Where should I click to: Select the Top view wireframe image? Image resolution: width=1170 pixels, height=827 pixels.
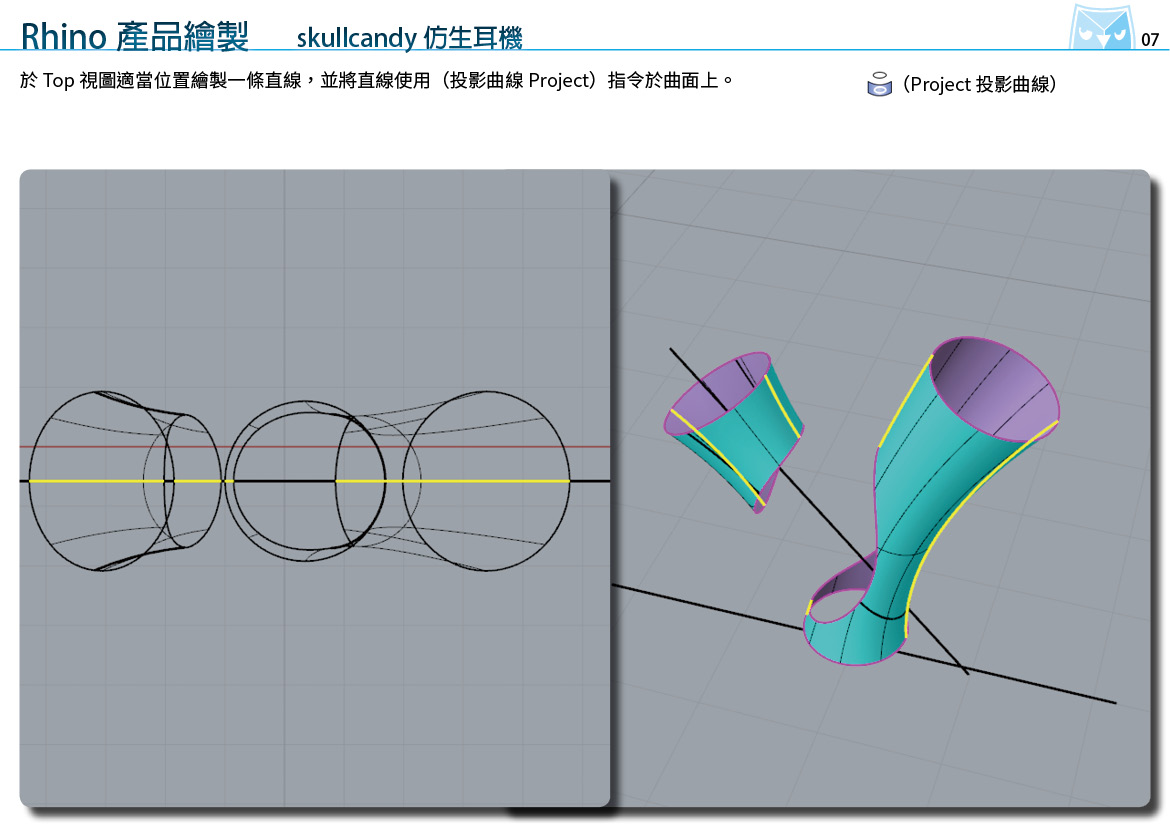tap(315, 488)
